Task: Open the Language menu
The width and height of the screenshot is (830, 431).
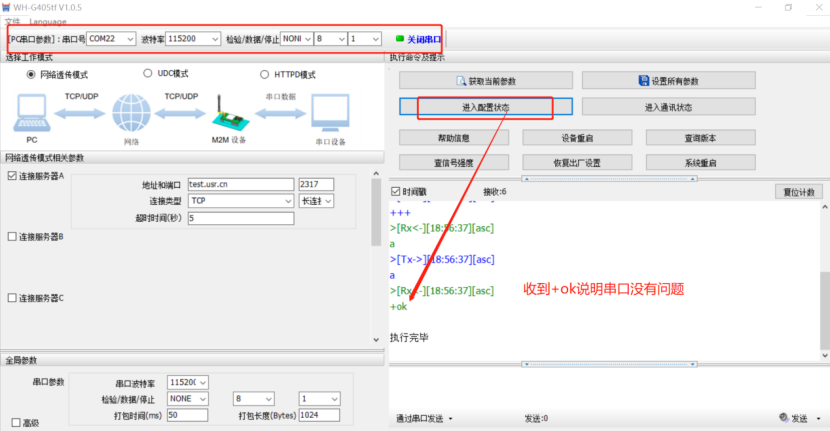Action: [47, 21]
